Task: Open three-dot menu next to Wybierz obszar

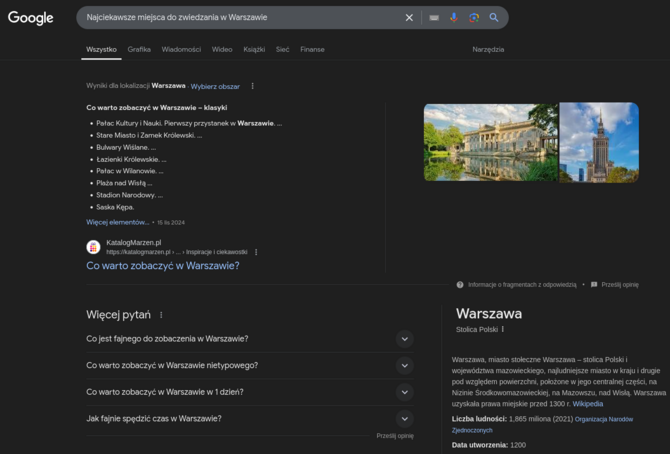Action: tap(253, 86)
